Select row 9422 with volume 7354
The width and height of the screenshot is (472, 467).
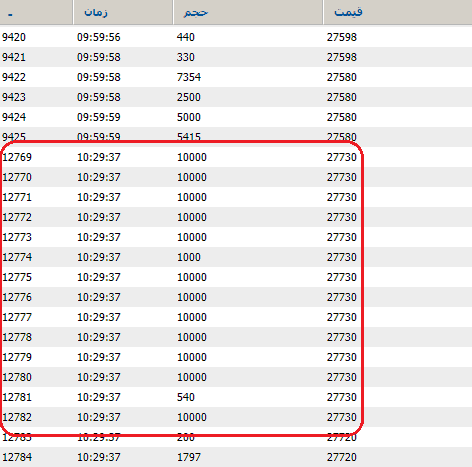(236, 77)
